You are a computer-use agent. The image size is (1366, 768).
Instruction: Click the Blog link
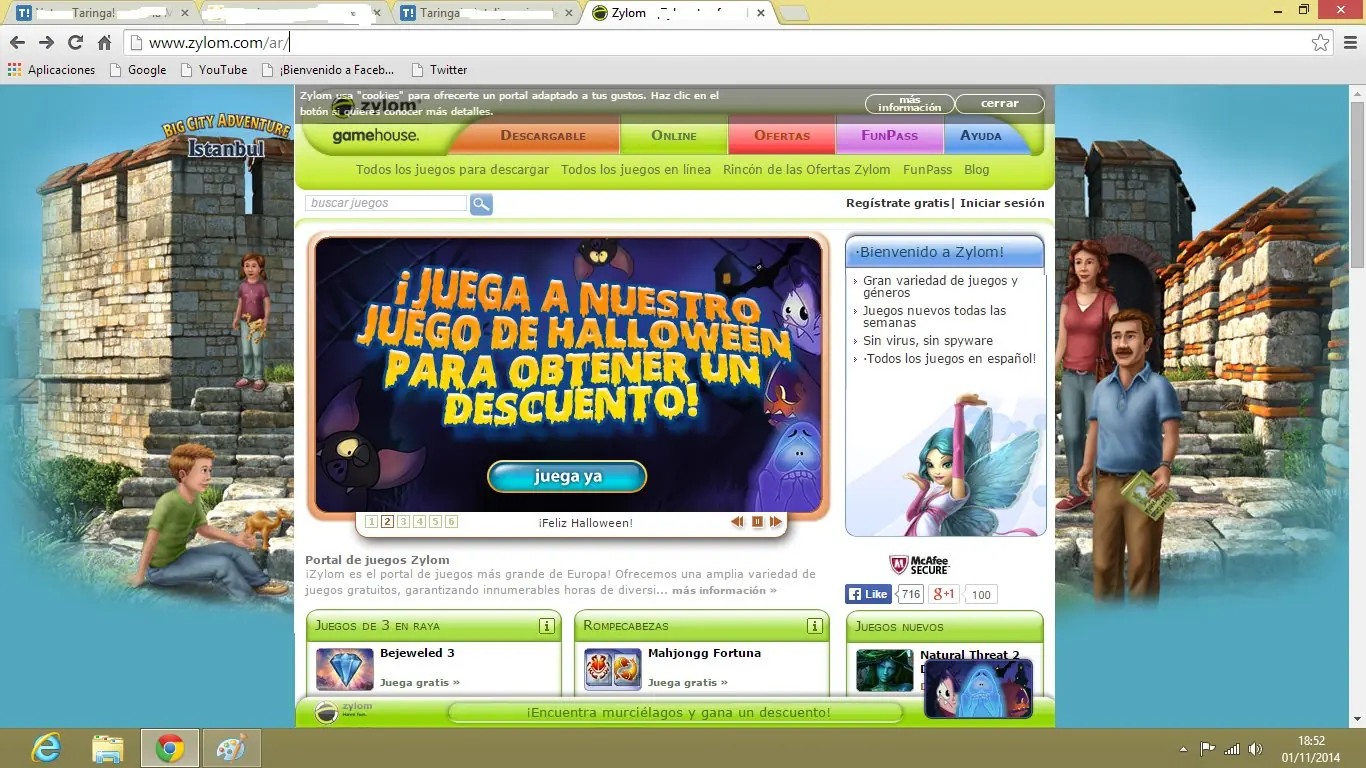click(x=977, y=170)
